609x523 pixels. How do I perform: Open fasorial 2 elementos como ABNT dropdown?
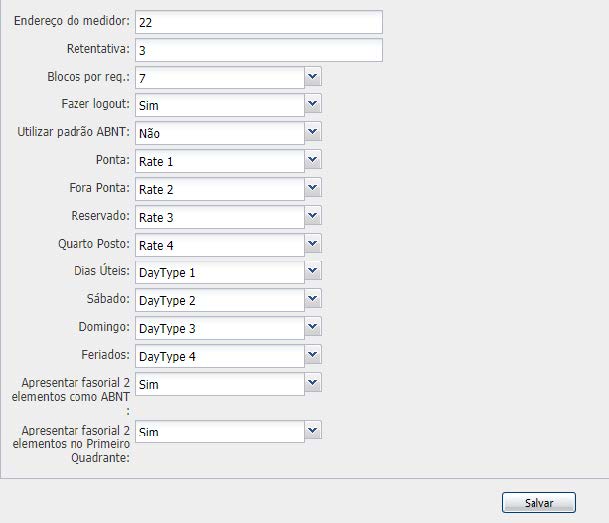[313, 383]
